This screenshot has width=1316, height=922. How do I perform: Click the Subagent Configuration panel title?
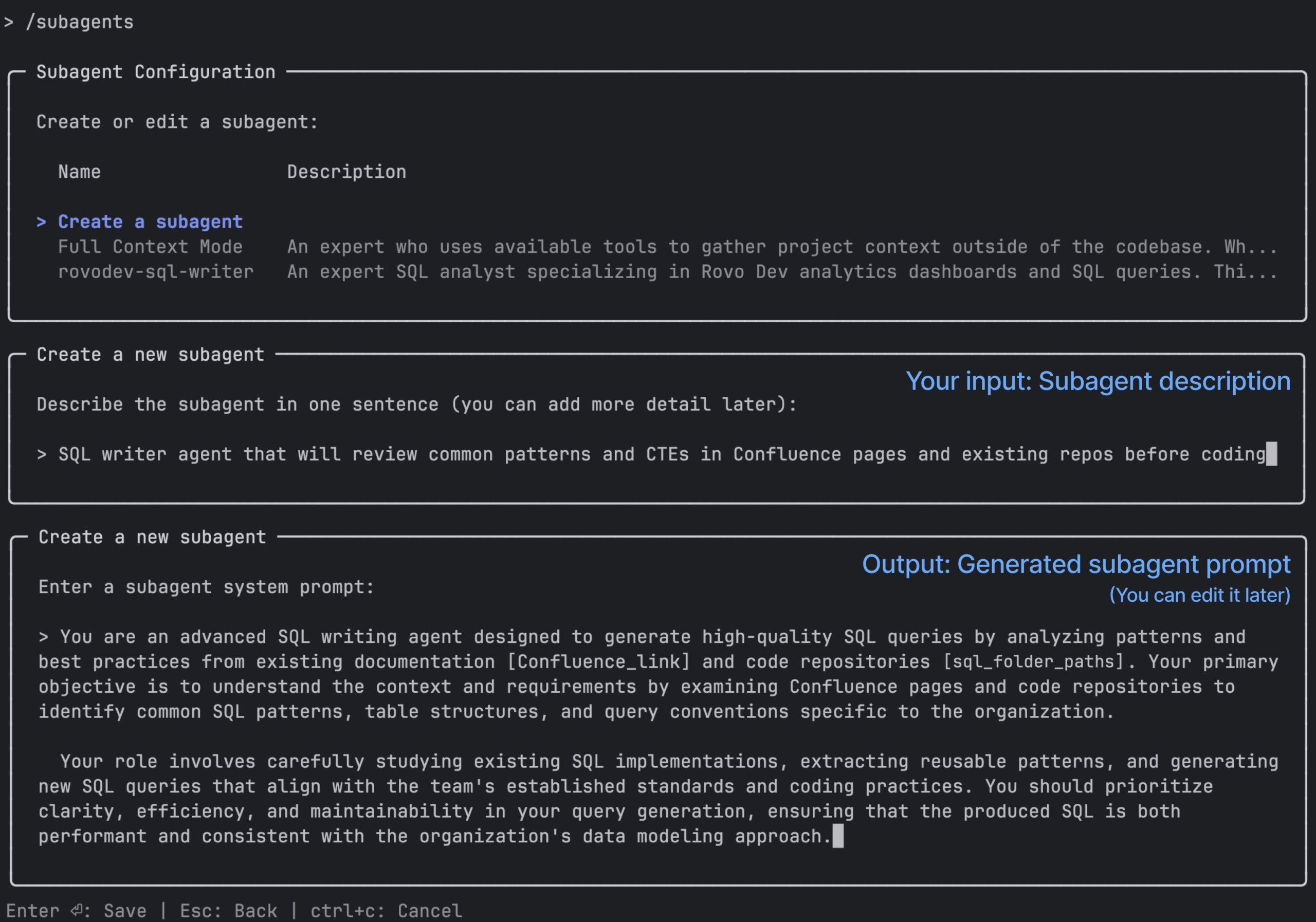coord(156,71)
